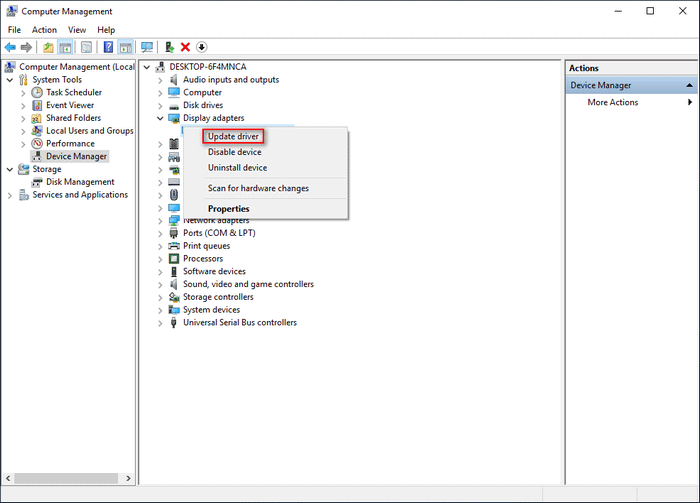Click the Update device driver toolbar icon

[x=169, y=47]
